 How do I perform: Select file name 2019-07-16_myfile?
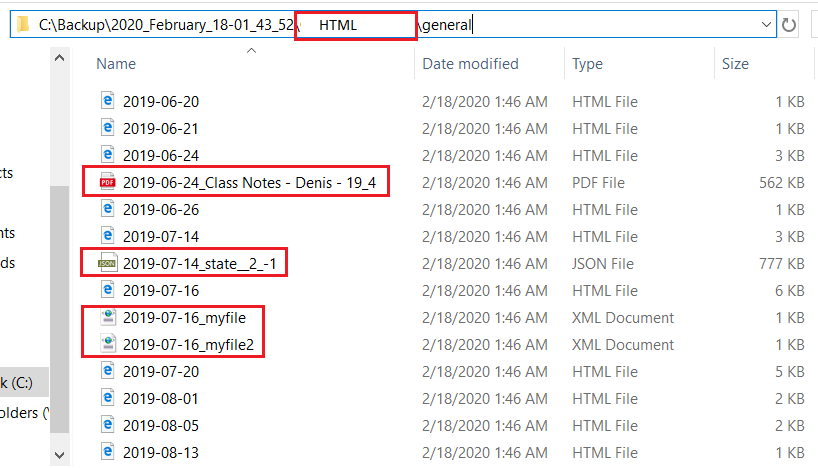pyautogui.click(x=184, y=318)
